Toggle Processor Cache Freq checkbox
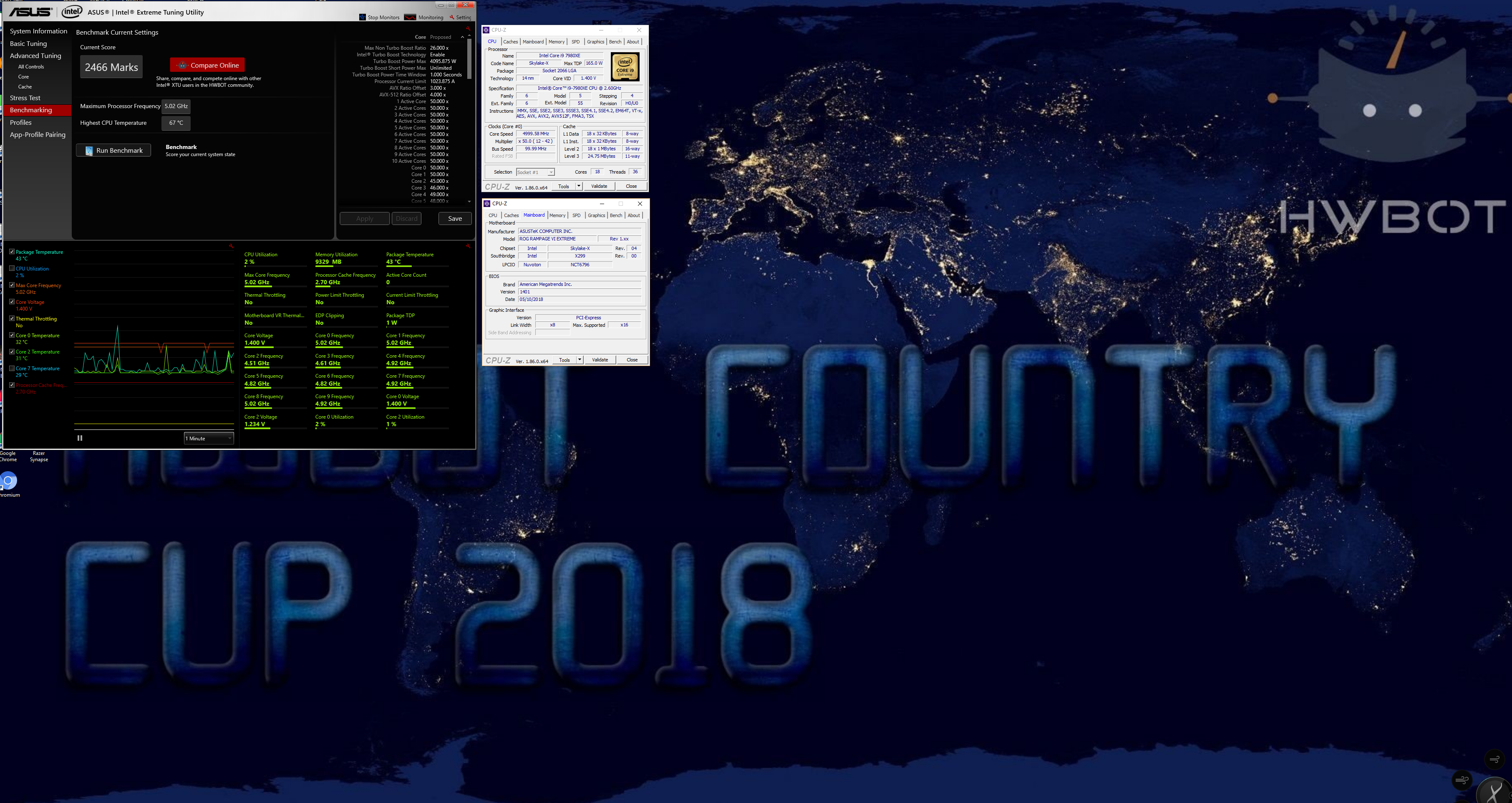 click(12, 385)
